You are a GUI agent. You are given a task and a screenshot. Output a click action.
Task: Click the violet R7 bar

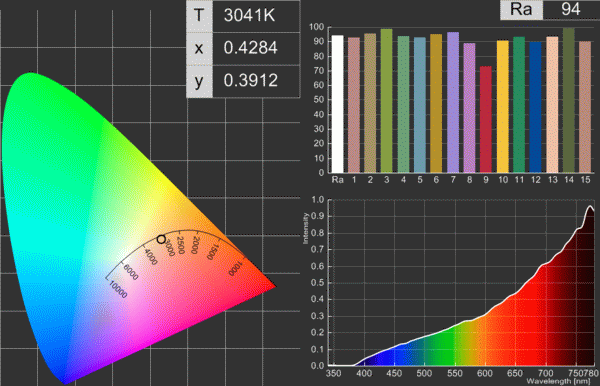click(x=453, y=102)
